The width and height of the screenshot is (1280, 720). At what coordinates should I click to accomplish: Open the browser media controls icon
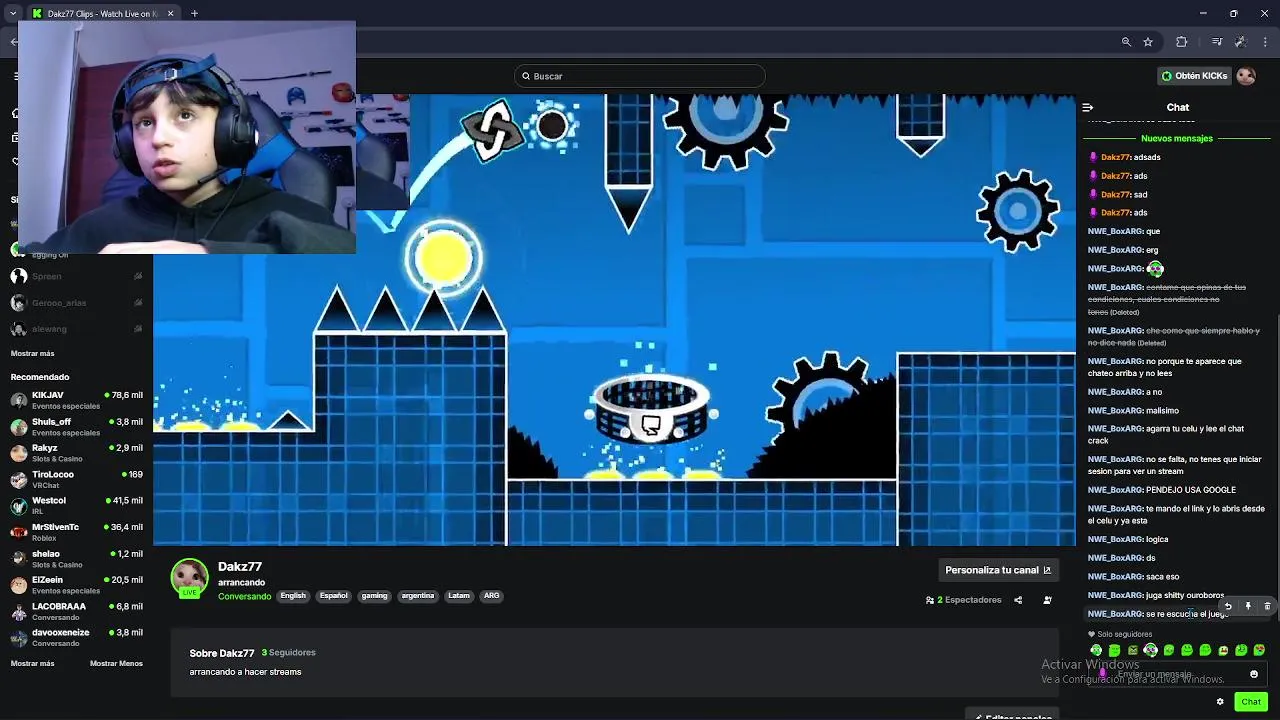pos(1217,42)
